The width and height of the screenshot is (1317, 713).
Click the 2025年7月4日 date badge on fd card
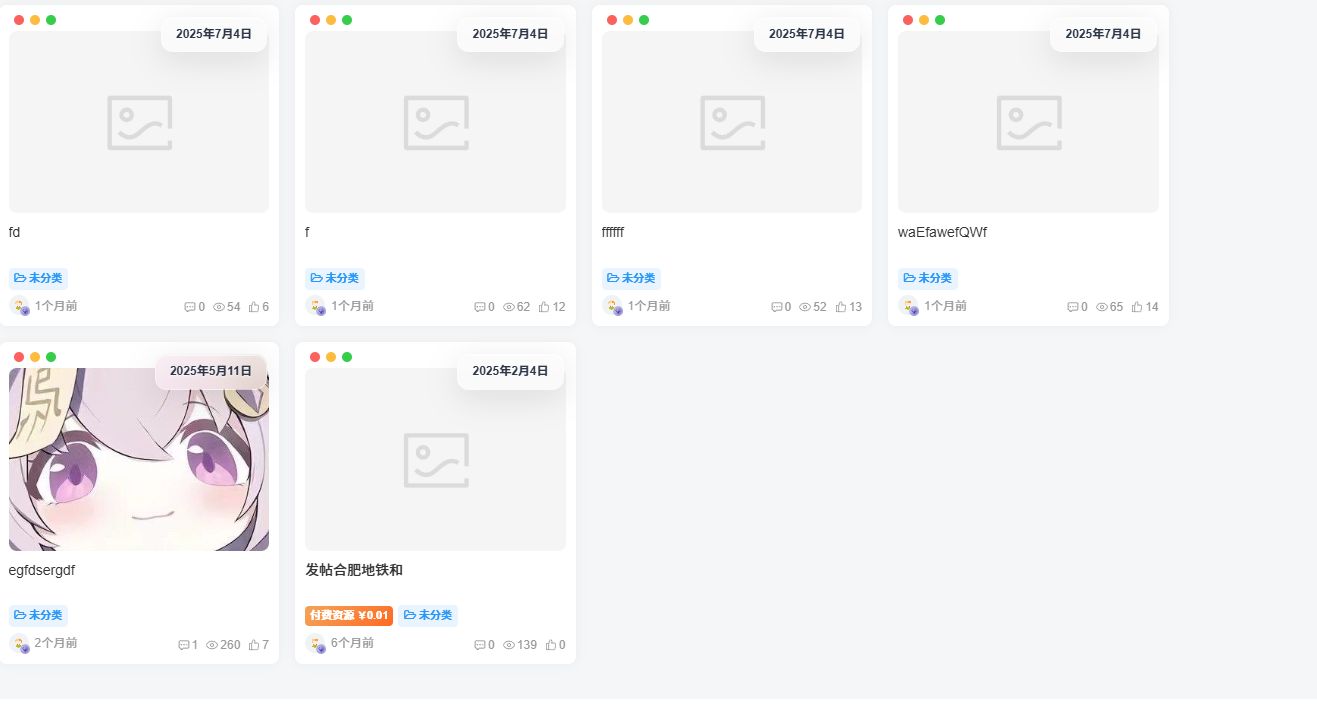pos(213,33)
